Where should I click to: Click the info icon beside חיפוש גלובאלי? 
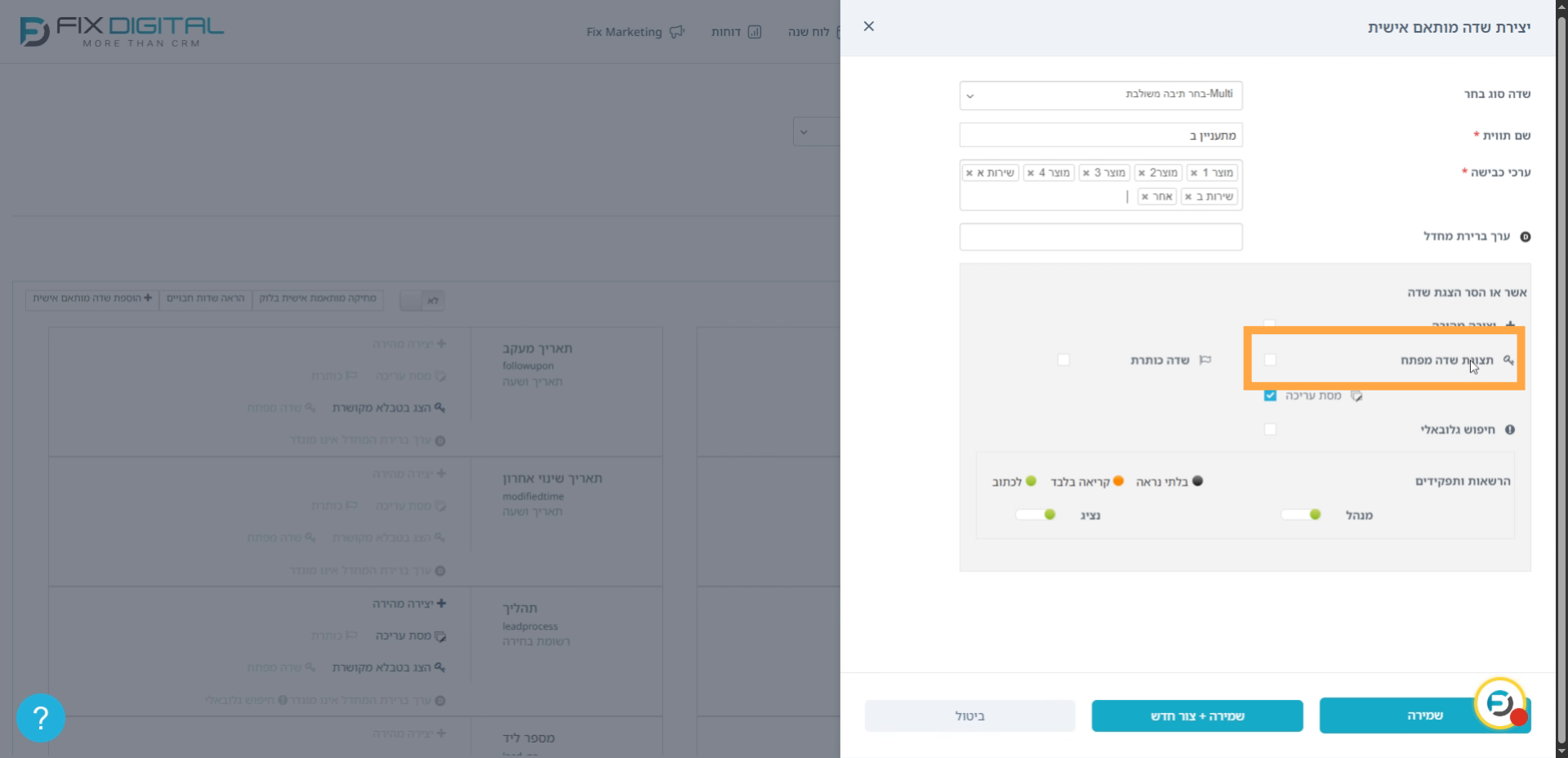pos(1510,430)
